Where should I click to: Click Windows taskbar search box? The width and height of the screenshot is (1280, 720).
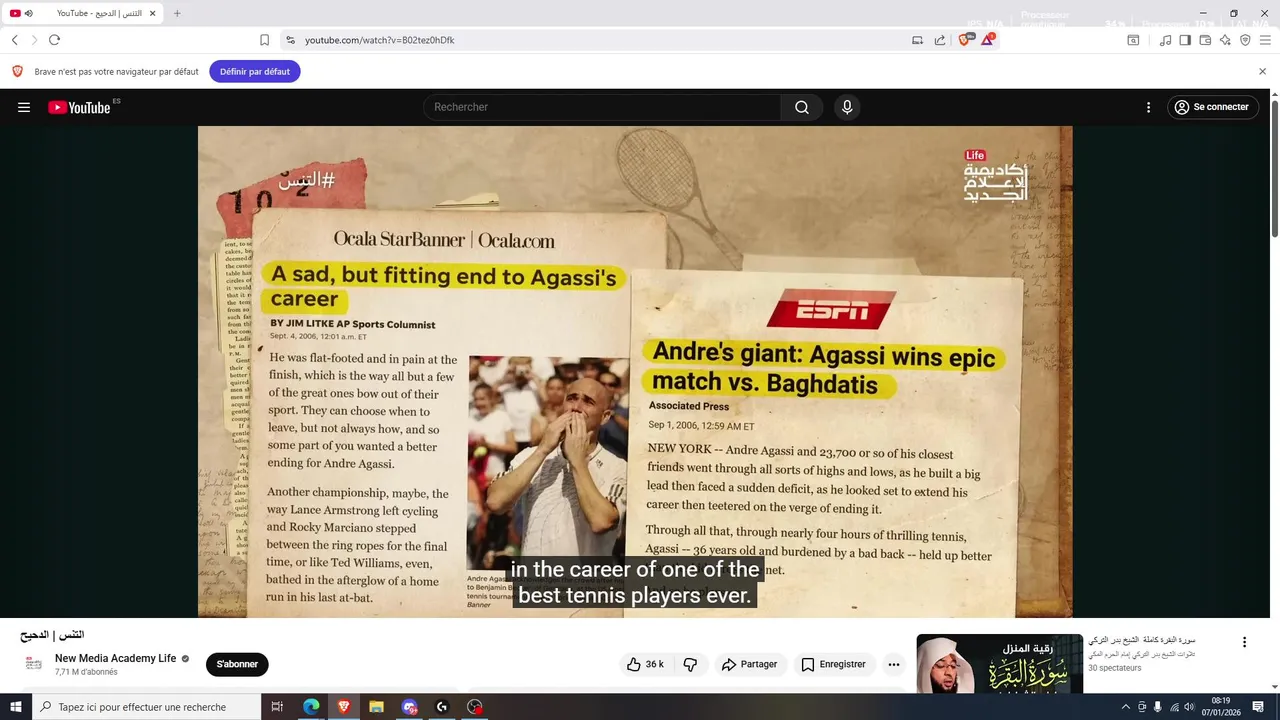coord(146,706)
